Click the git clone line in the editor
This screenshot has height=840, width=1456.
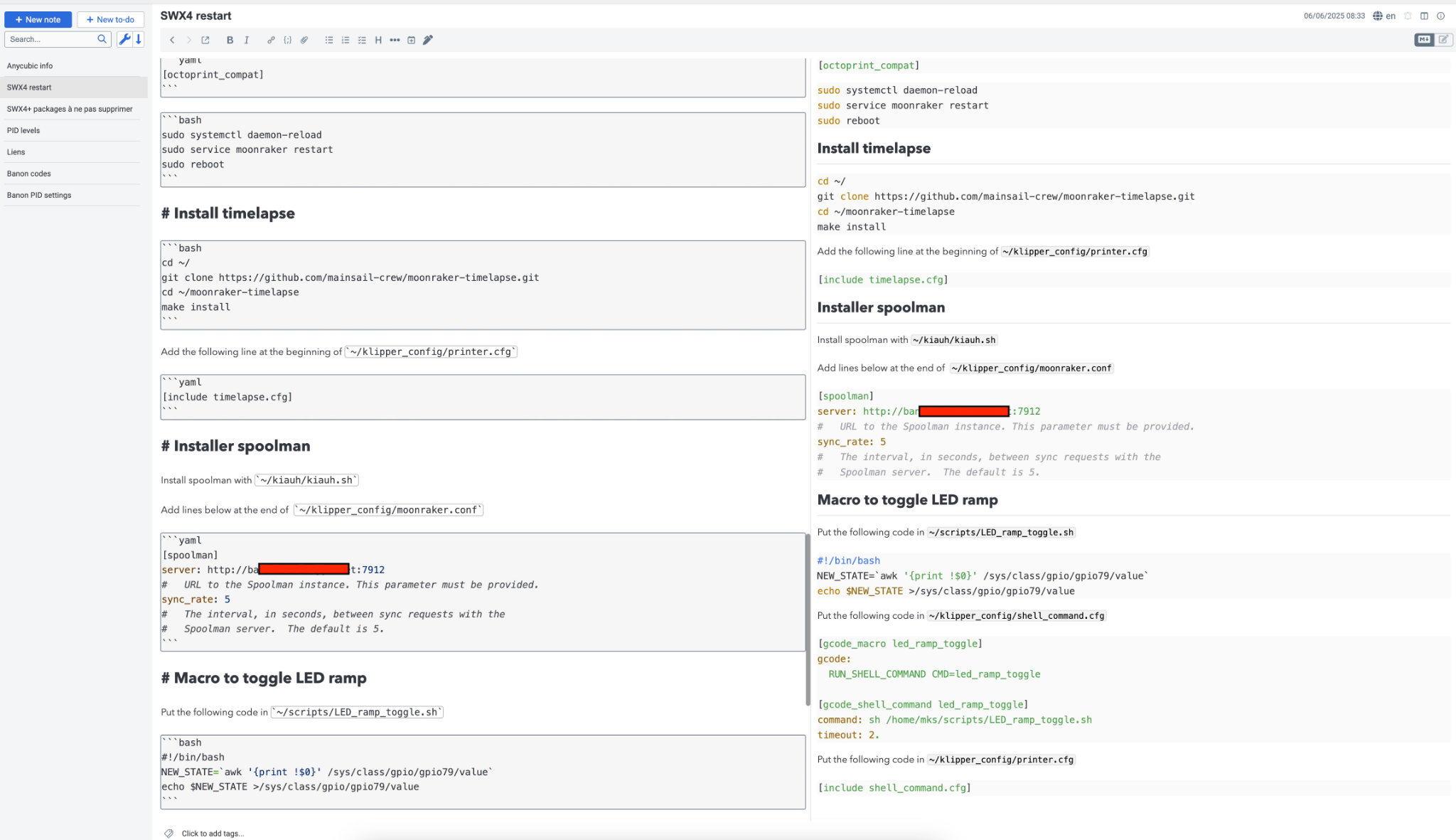pyautogui.click(x=350, y=277)
